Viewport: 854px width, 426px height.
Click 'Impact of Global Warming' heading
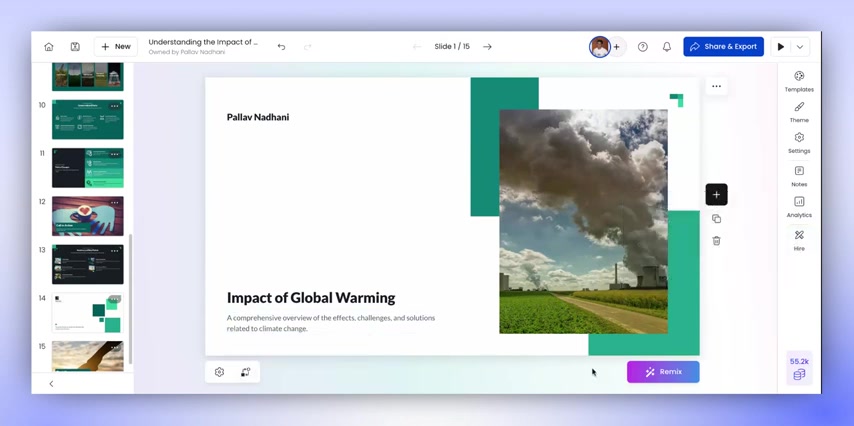click(311, 298)
